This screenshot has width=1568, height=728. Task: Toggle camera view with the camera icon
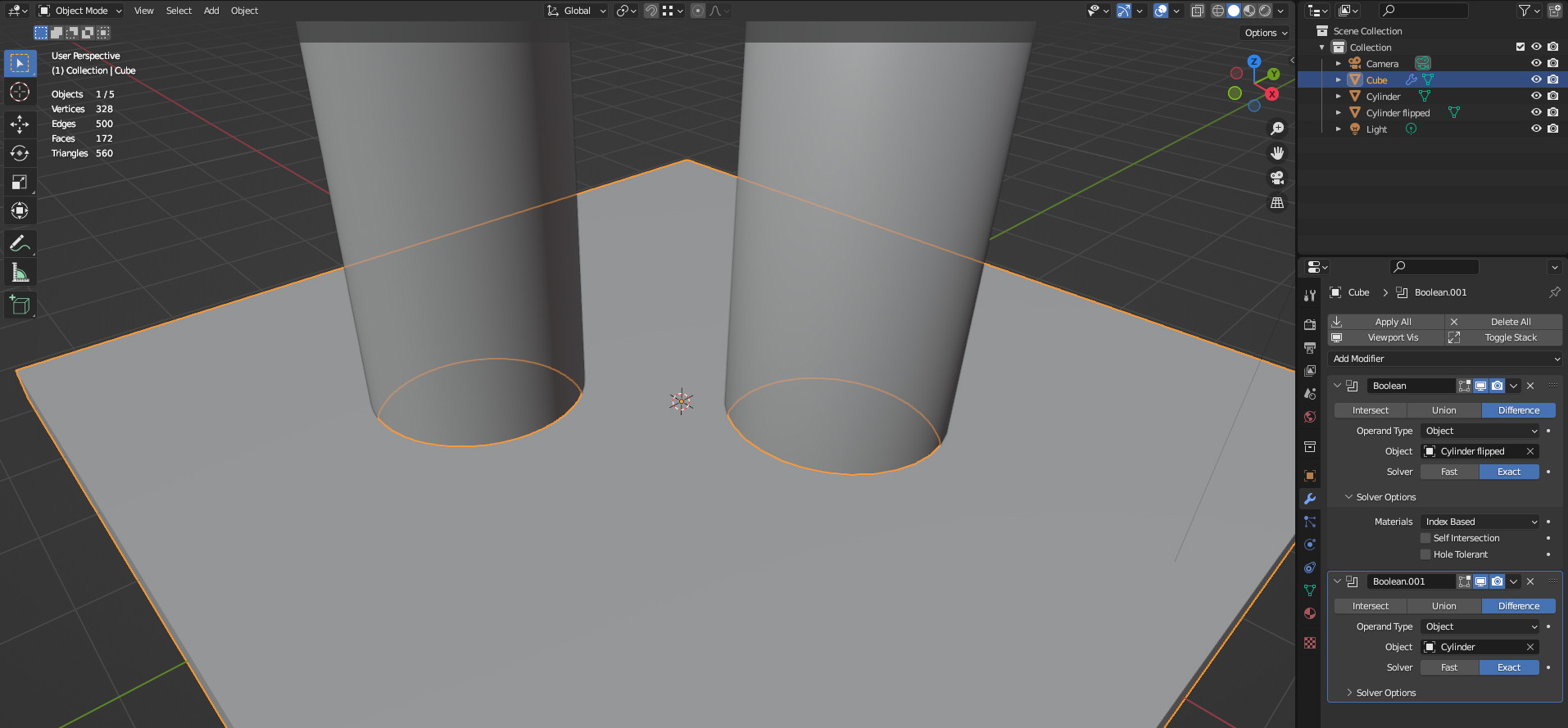[x=1277, y=178]
